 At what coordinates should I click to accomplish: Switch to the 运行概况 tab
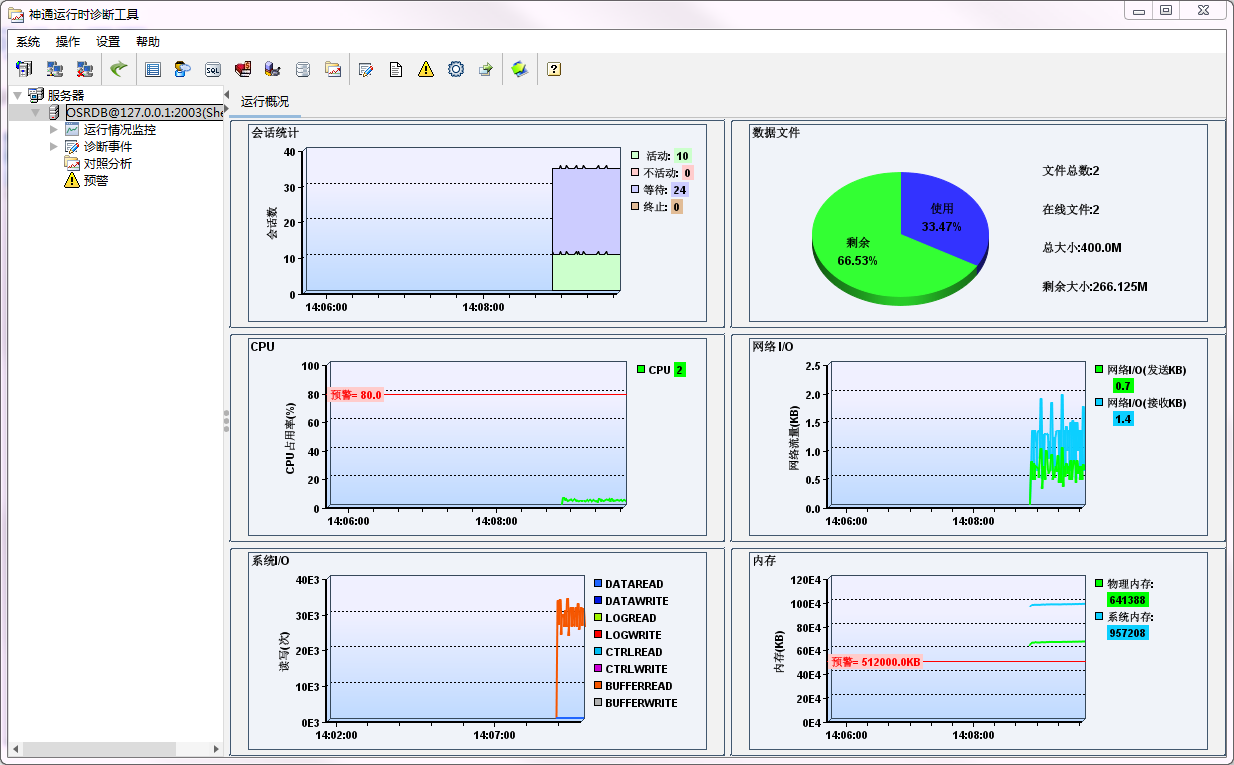point(265,102)
